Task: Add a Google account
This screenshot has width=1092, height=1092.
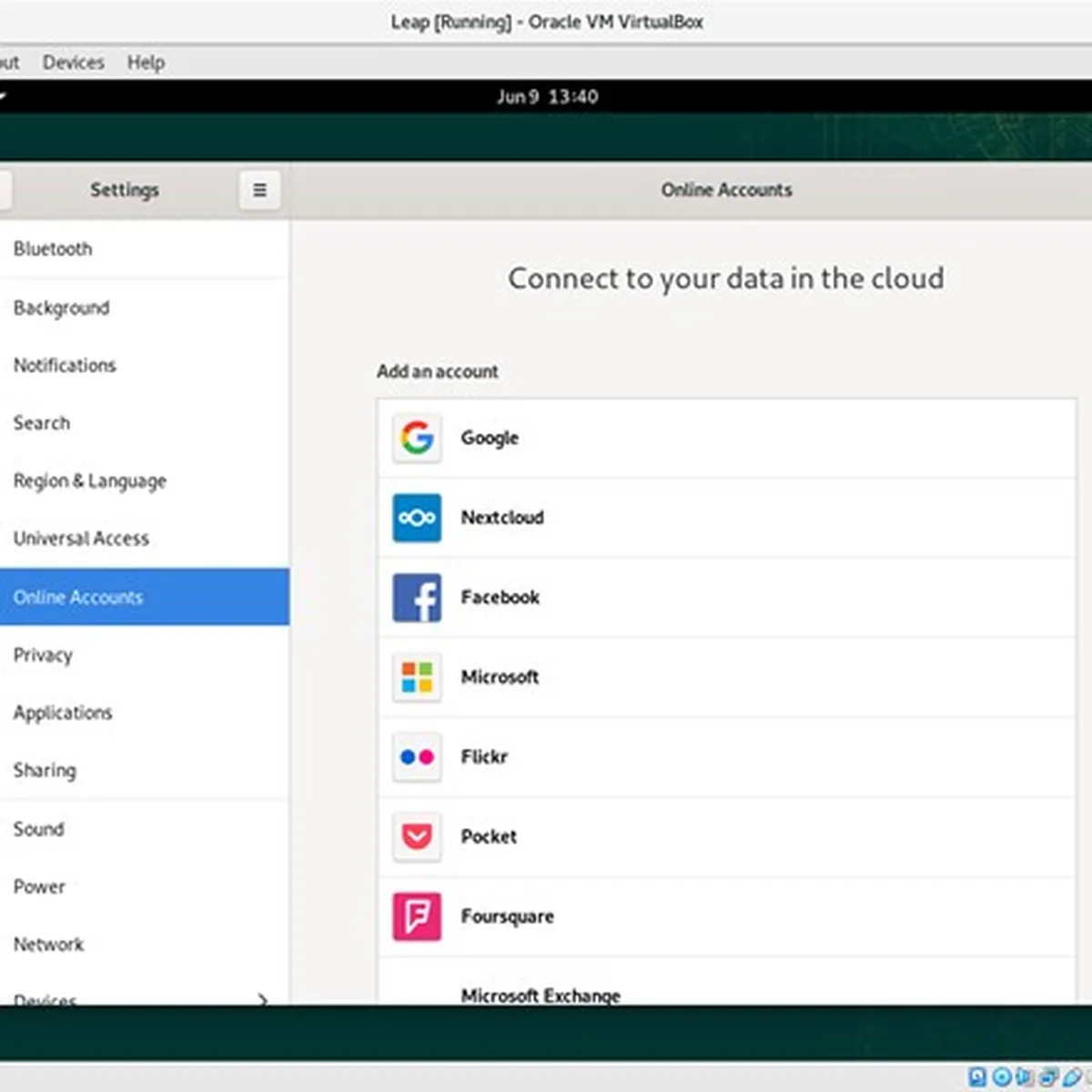Action: (x=726, y=438)
